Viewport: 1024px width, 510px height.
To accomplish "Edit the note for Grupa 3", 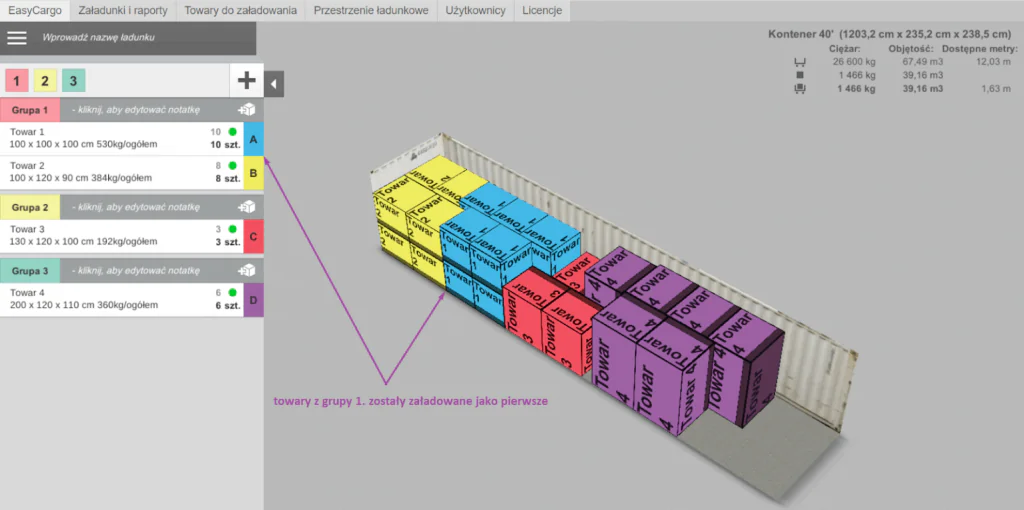I will pyautogui.click(x=135, y=270).
